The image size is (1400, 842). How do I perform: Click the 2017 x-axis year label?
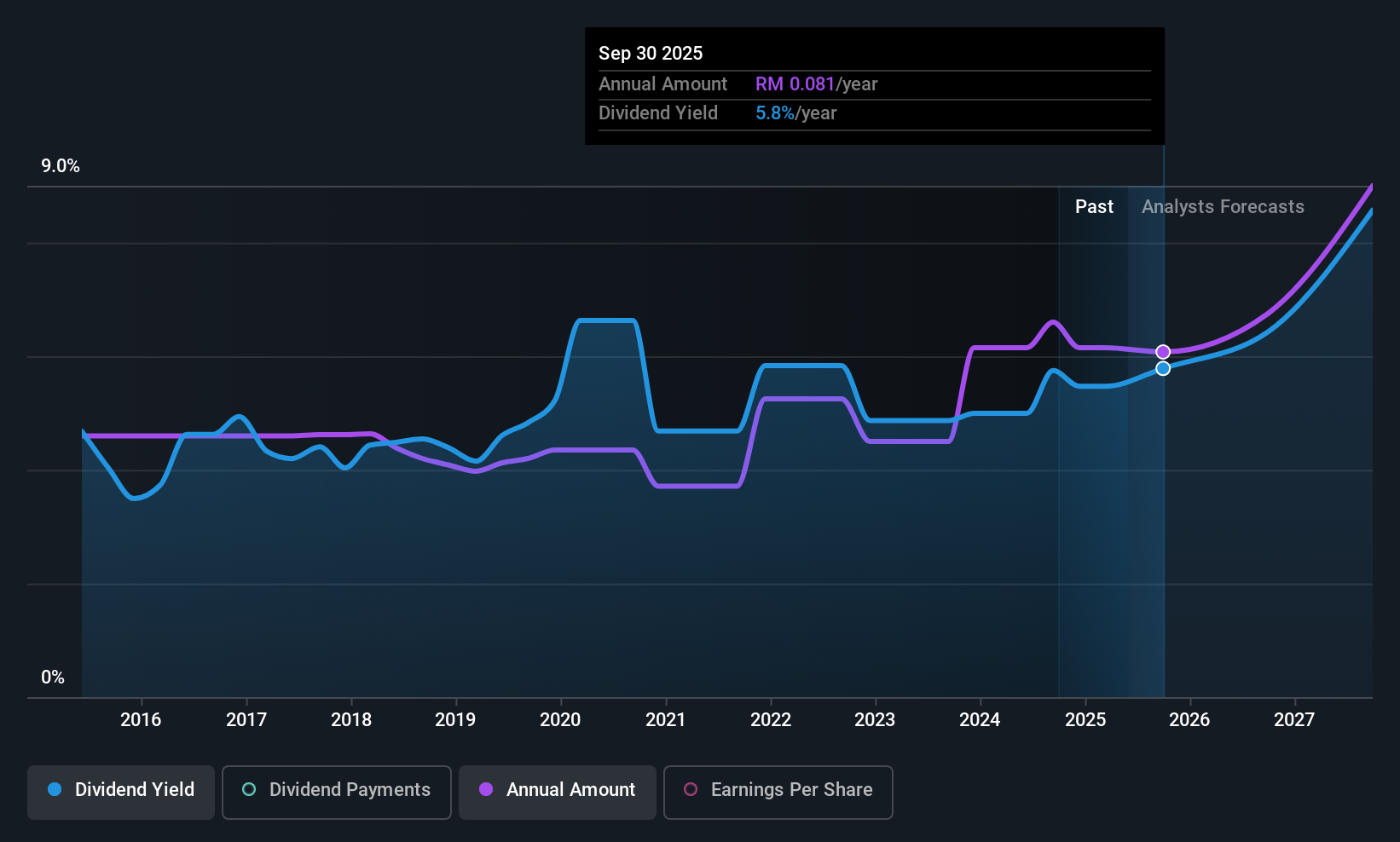coord(246,720)
